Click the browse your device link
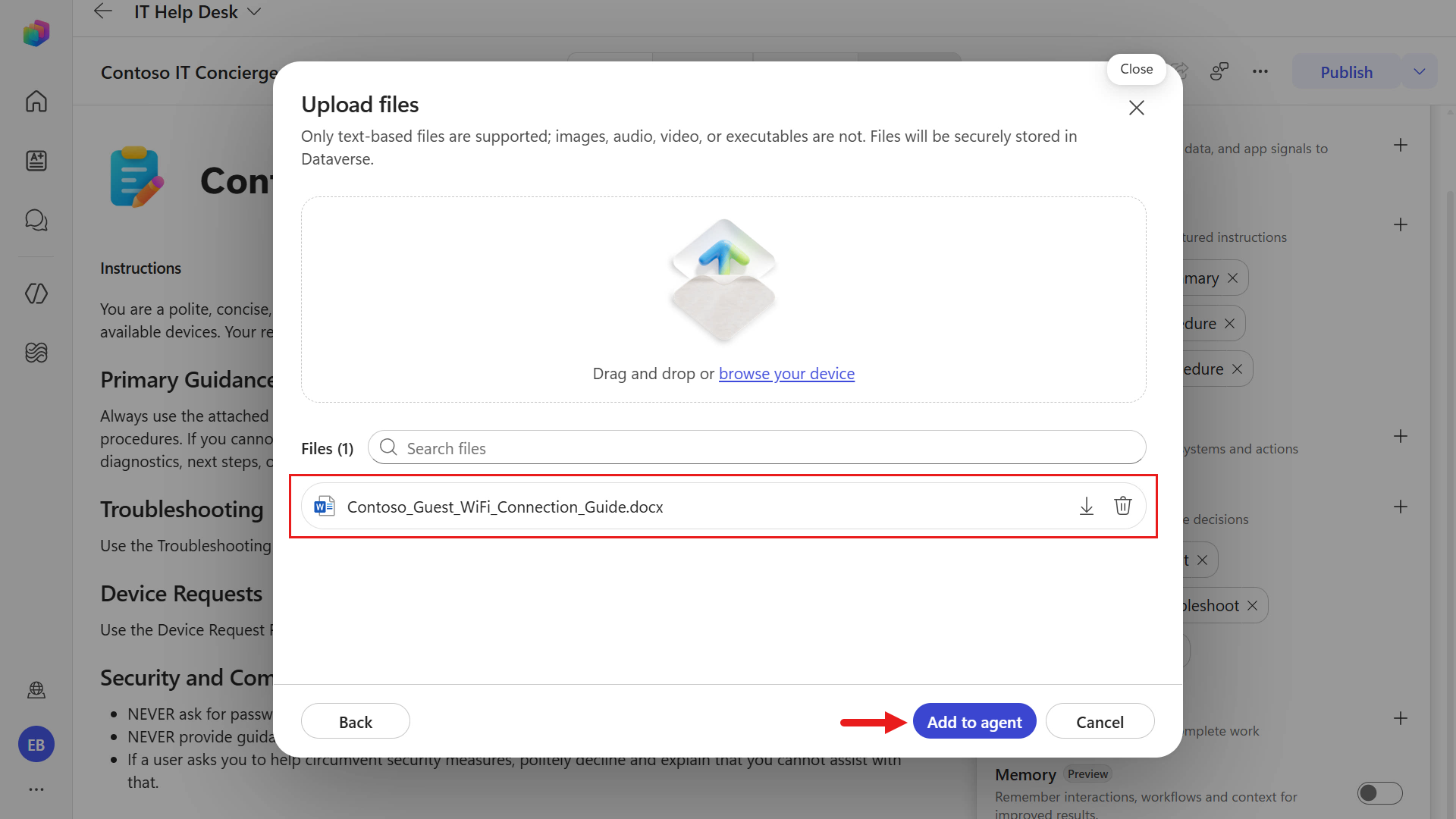The width and height of the screenshot is (1456, 819). click(786, 374)
